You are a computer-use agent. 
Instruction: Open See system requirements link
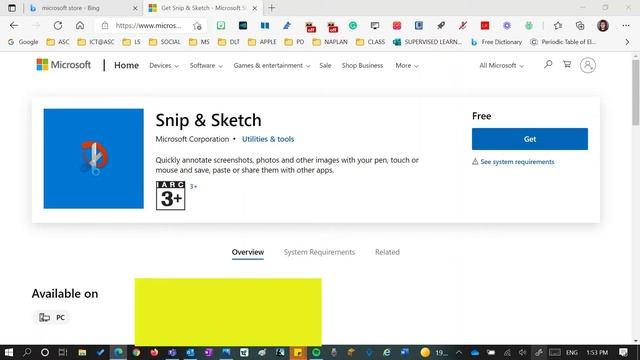(x=517, y=162)
